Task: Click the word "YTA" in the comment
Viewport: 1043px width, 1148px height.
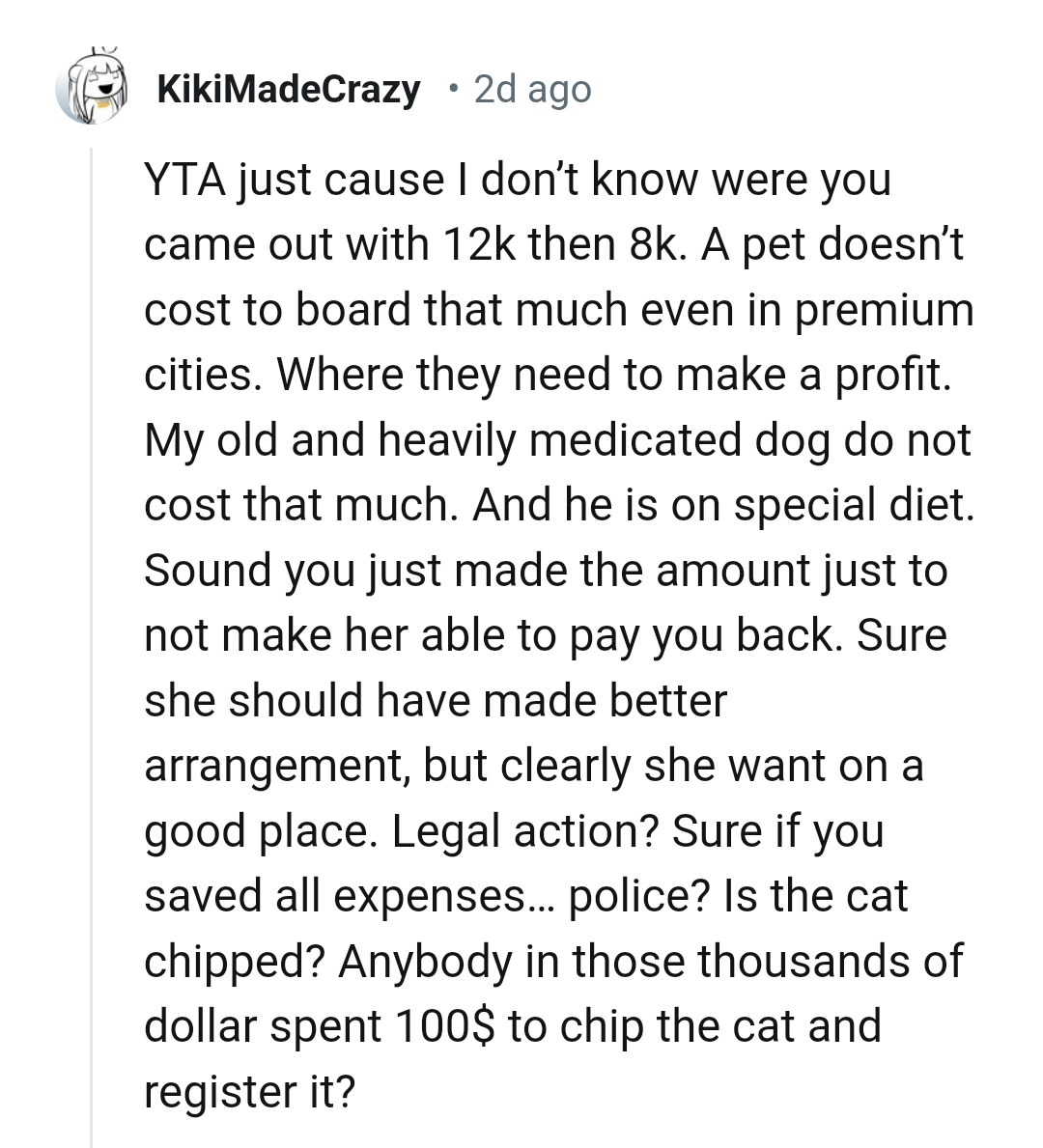Action: point(183,181)
